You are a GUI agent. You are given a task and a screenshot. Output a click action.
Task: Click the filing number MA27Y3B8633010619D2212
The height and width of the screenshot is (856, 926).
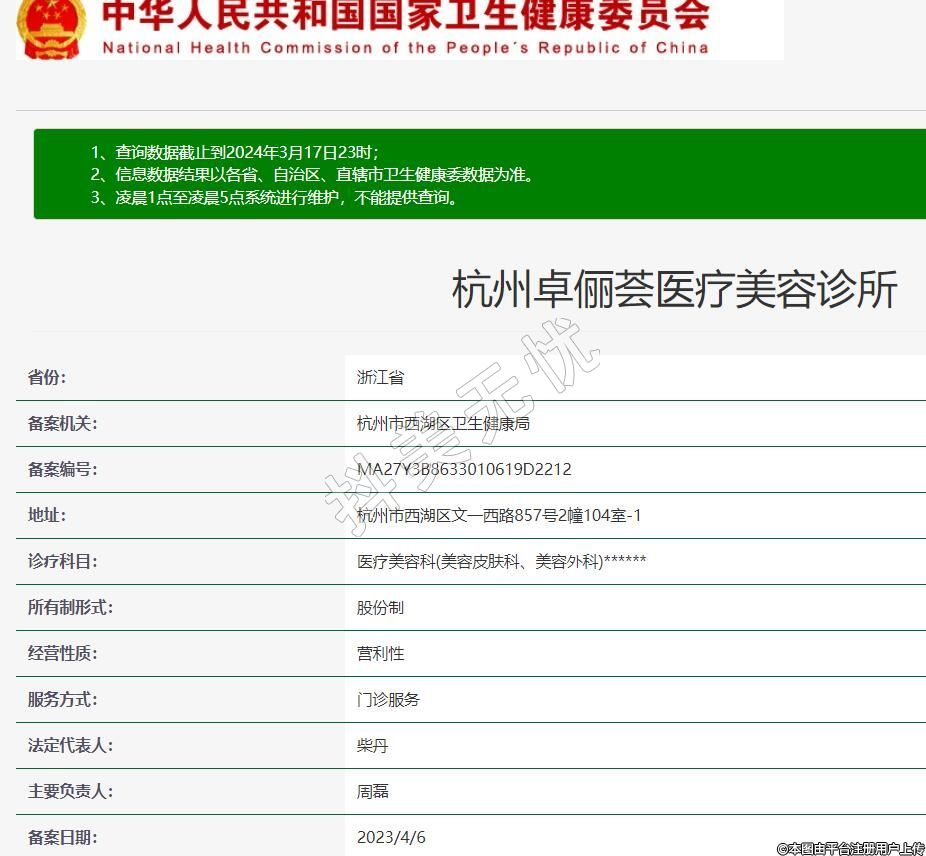point(464,469)
